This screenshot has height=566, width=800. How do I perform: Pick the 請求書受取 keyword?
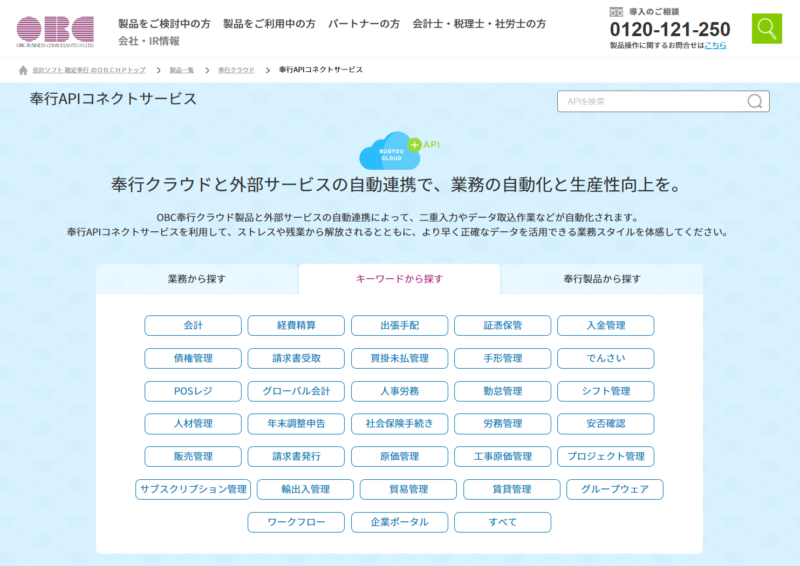[296, 358]
